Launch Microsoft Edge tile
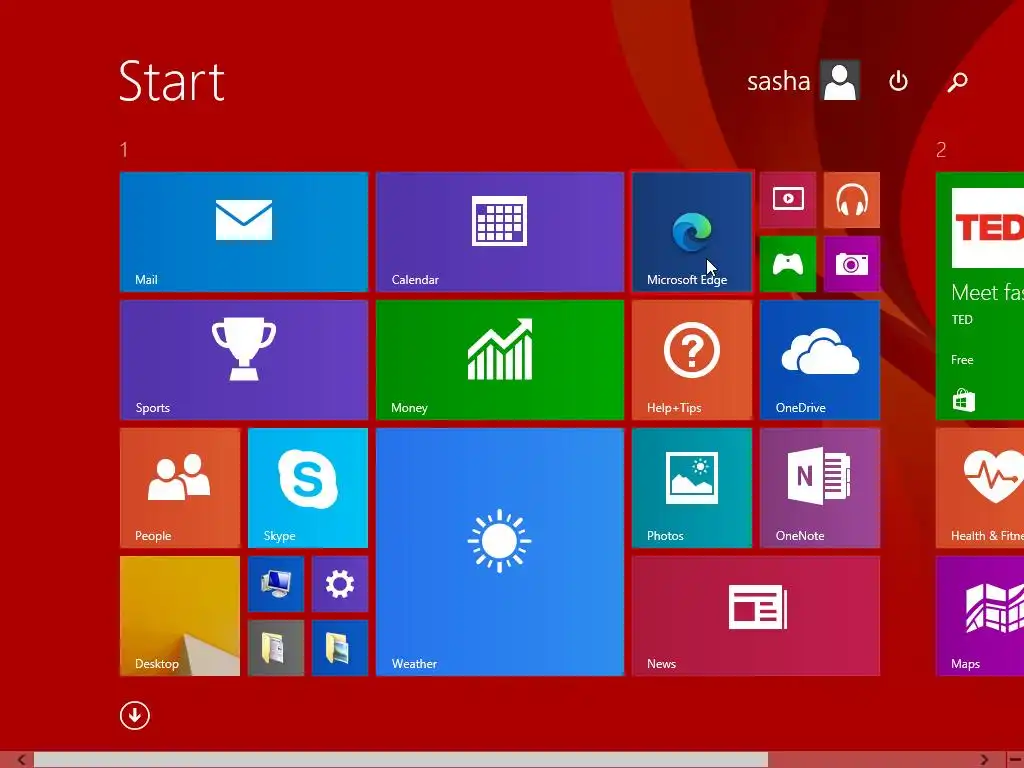Viewport: 1024px width, 768px height. point(692,232)
